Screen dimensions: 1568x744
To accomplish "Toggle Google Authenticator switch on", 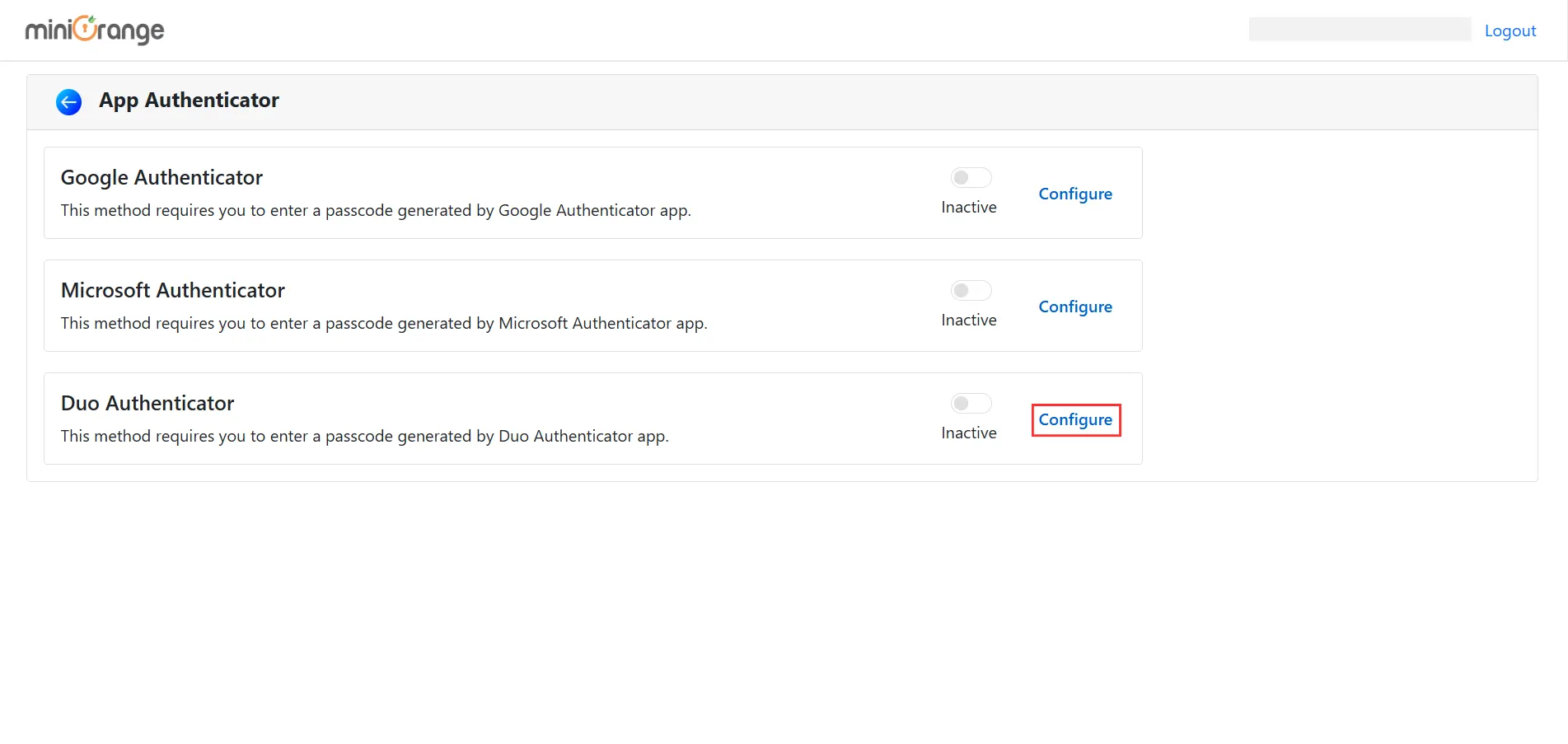I will [971, 177].
